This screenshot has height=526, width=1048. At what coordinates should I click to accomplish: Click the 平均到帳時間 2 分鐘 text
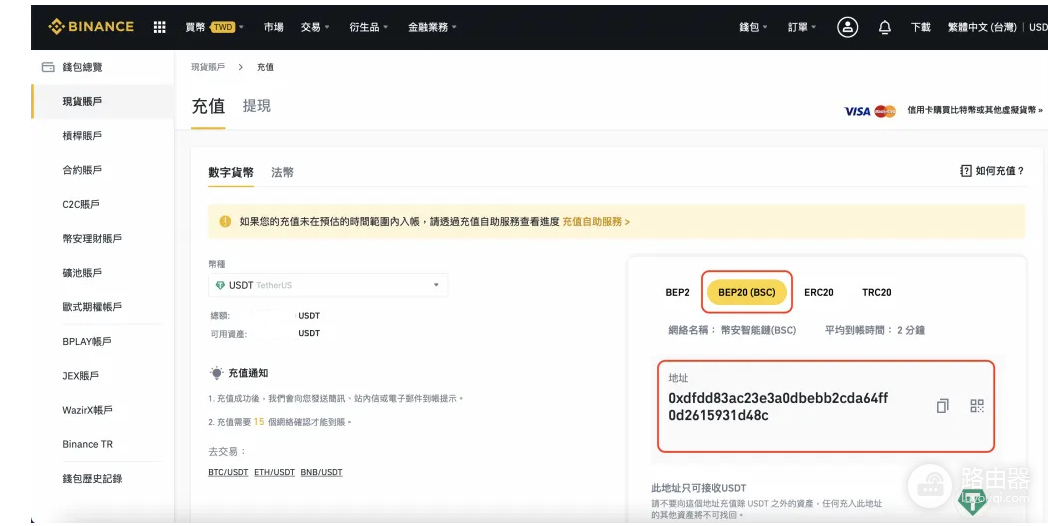pyautogui.click(x=875, y=330)
